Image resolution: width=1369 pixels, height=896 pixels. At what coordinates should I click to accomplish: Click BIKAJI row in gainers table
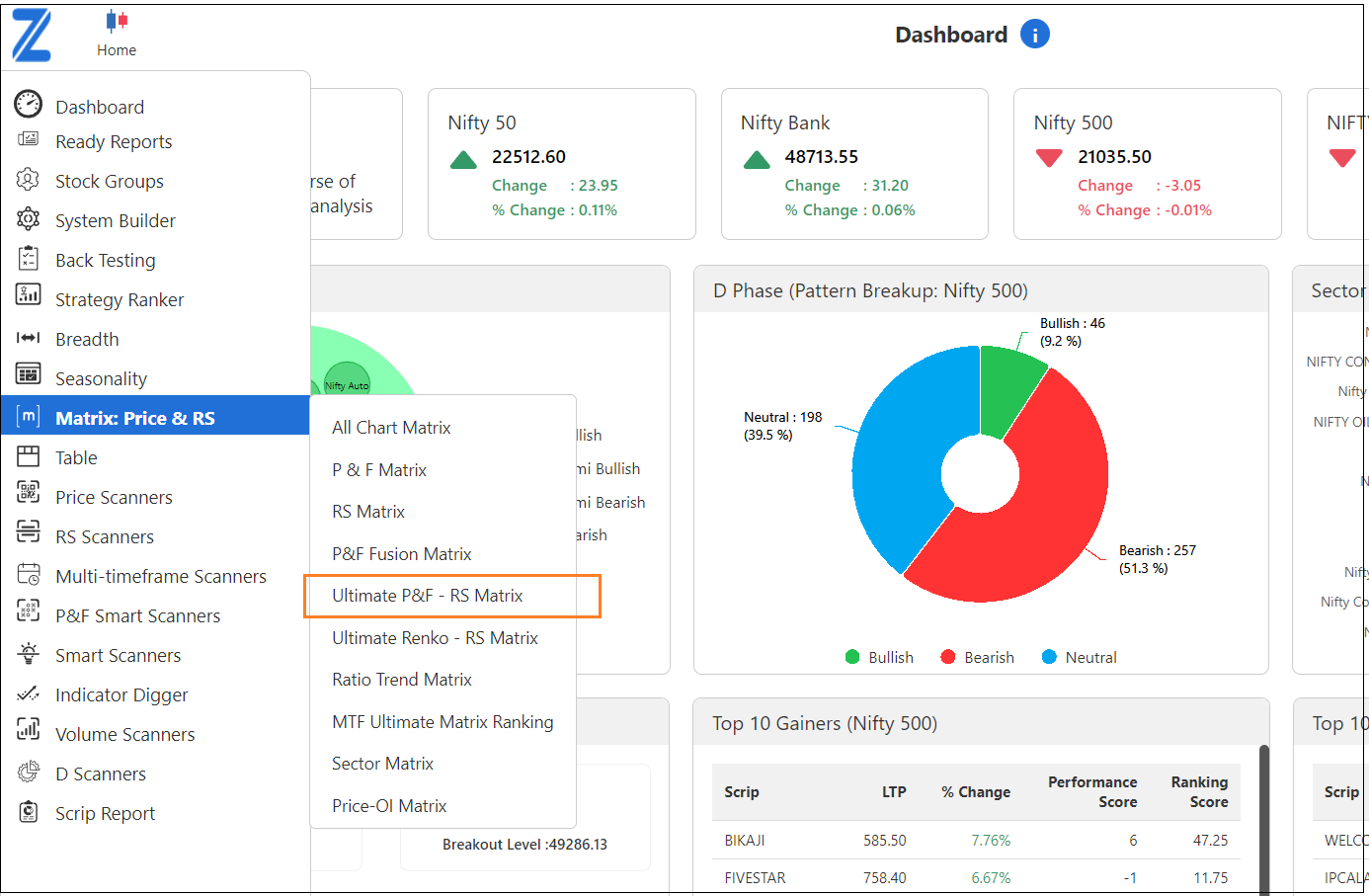pyautogui.click(x=976, y=841)
